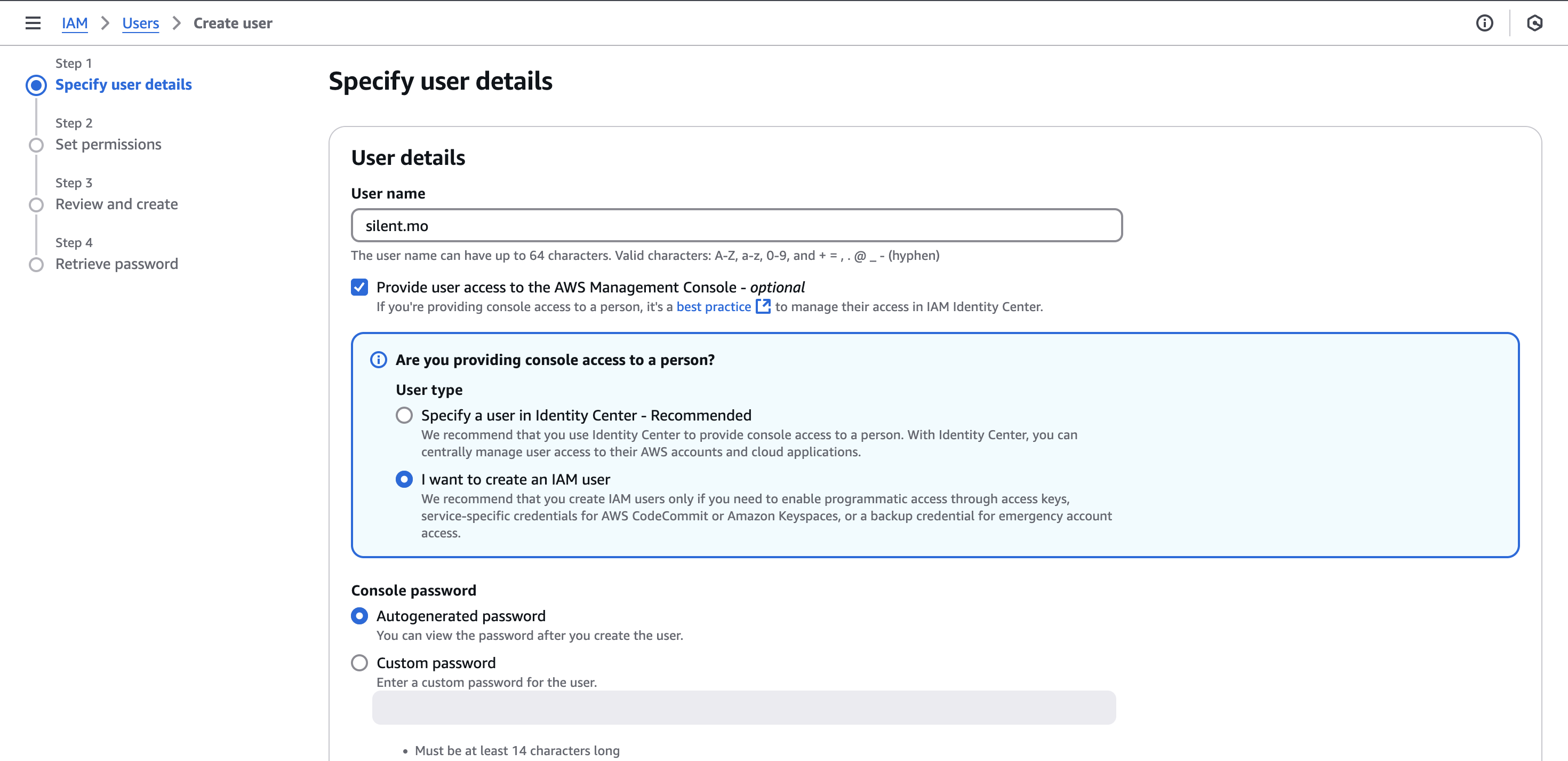Choose Custom password option
The image size is (1568, 761).
359,663
